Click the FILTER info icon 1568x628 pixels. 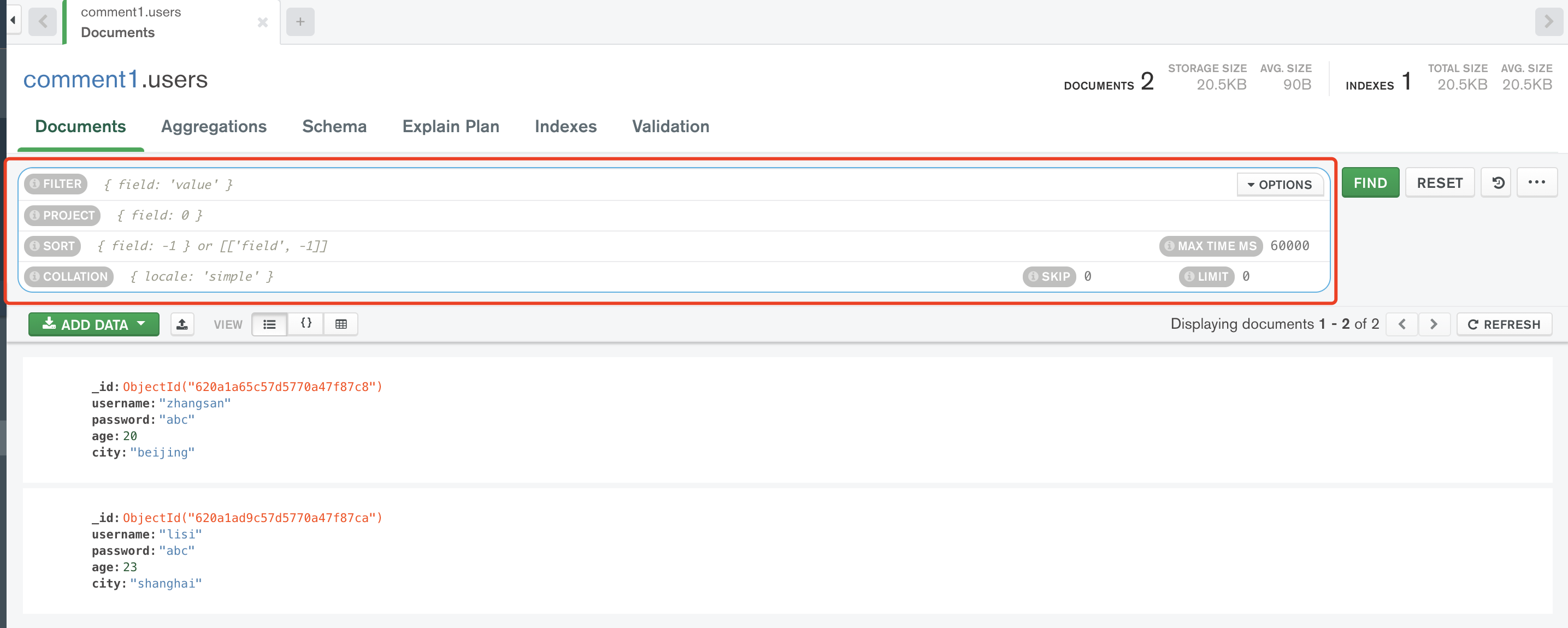[x=35, y=184]
